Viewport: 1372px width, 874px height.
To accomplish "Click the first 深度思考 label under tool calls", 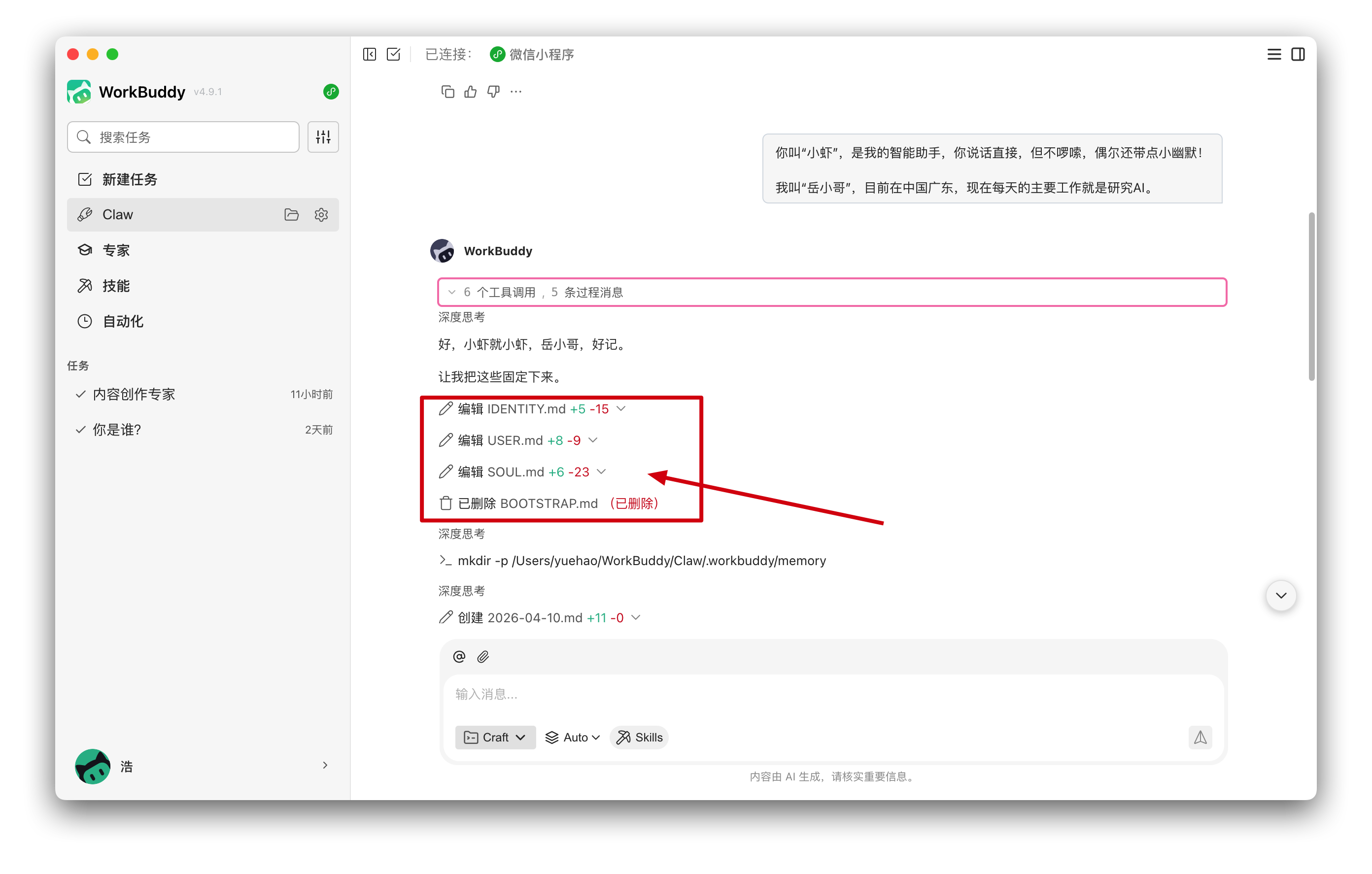I will [461, 318].
